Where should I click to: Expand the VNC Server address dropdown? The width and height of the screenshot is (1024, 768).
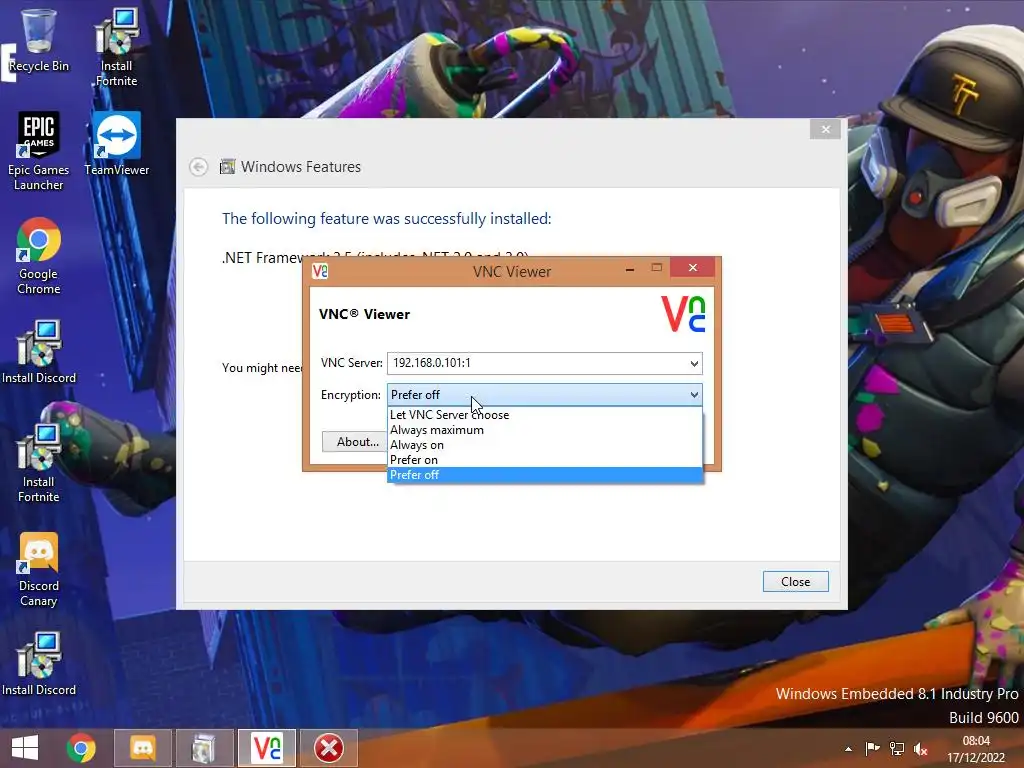694,363
